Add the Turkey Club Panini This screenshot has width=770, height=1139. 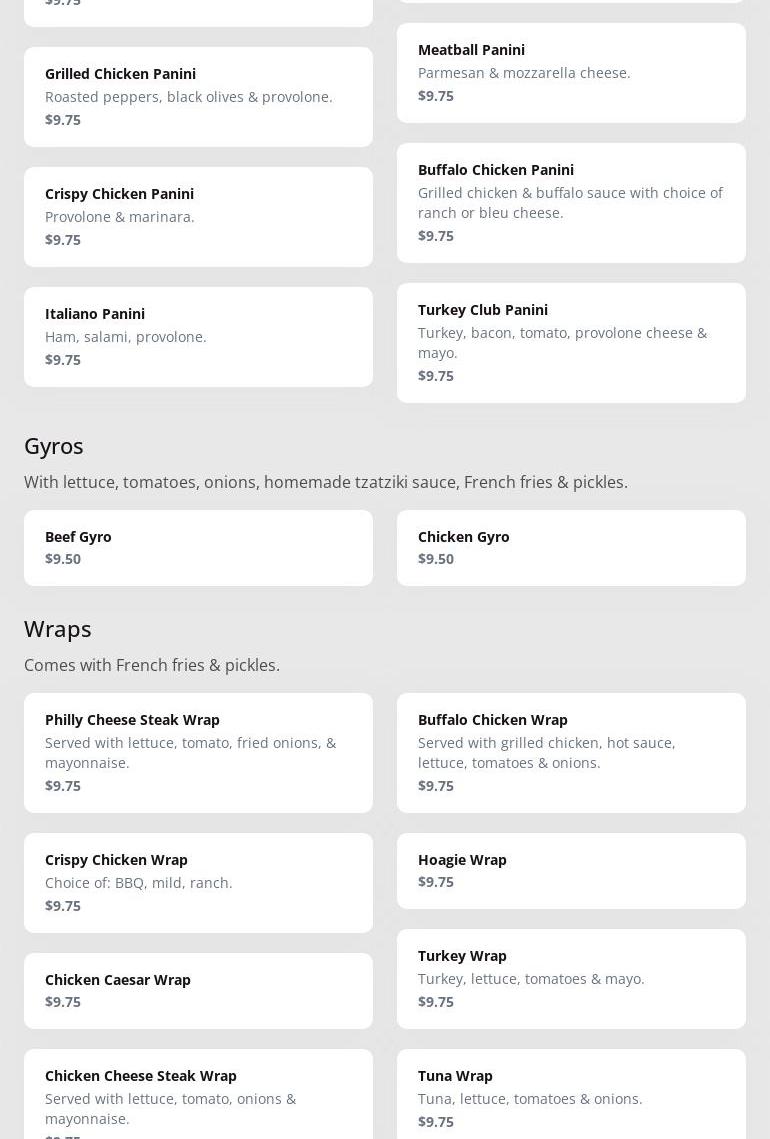click(x=571, y=342)
